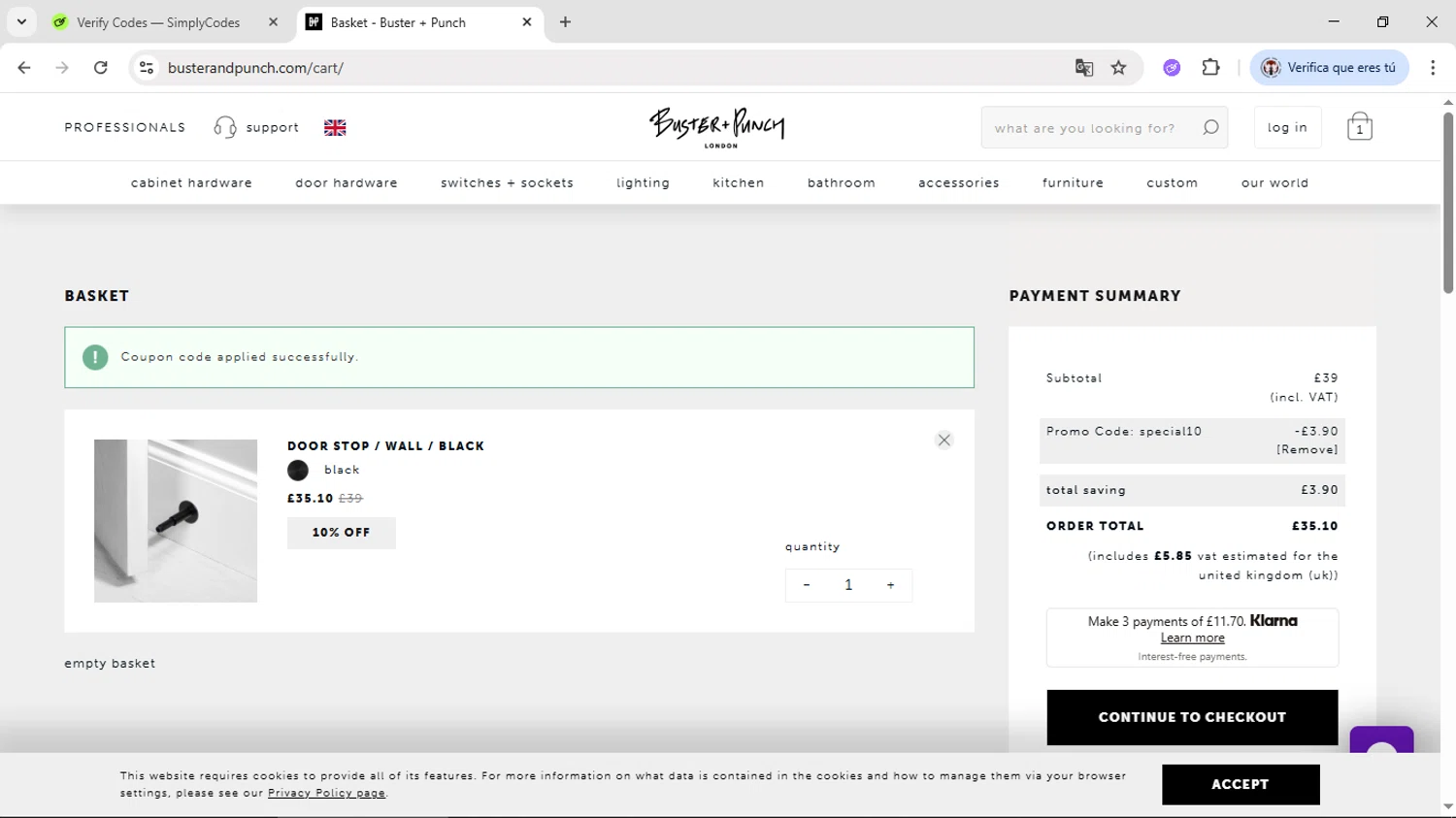The width and height of the screenshot is (1456, 818).
Task: Decrease quantity with minus button
Action: (x=807, y=585)
